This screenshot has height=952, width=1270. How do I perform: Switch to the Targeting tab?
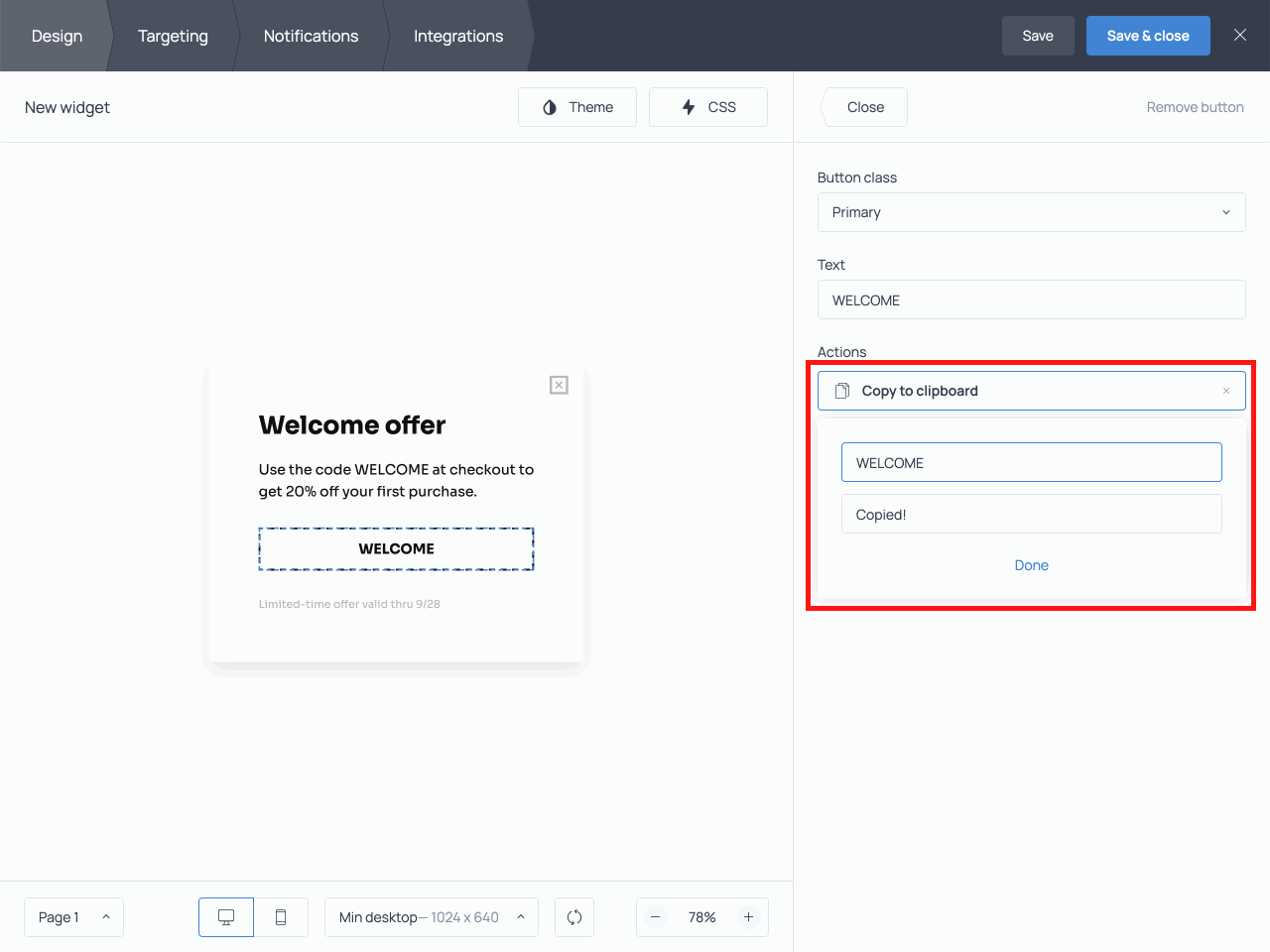point(173,36)
